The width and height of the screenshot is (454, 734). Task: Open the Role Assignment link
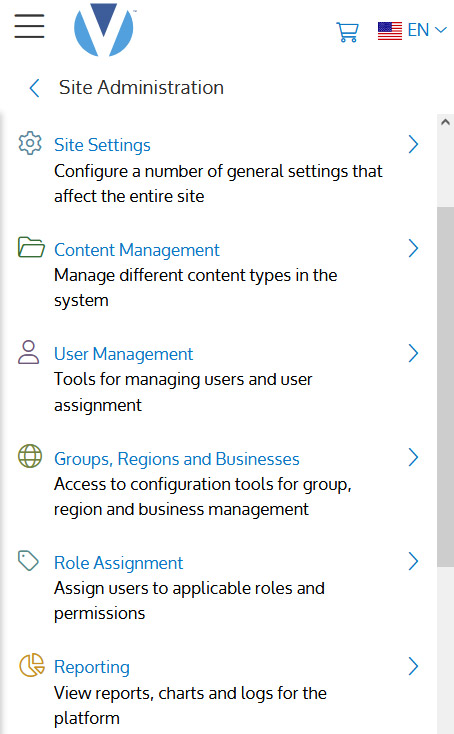[118, 563]
